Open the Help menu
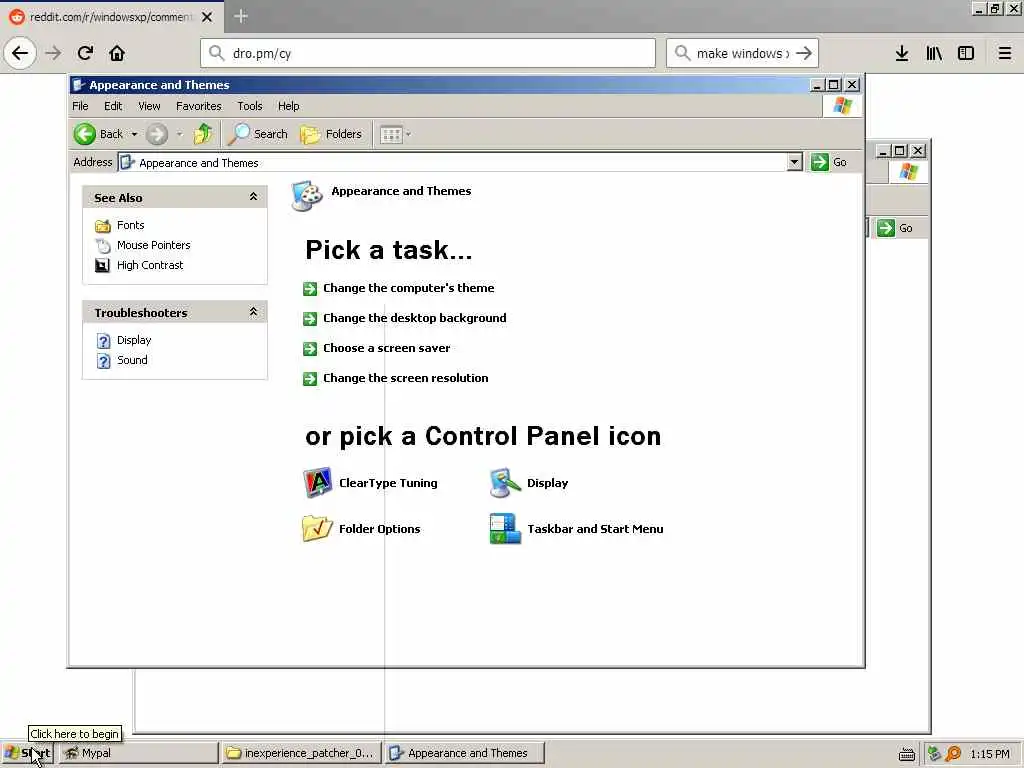Viewport: 1024px width, 768px height. [288, 106]
